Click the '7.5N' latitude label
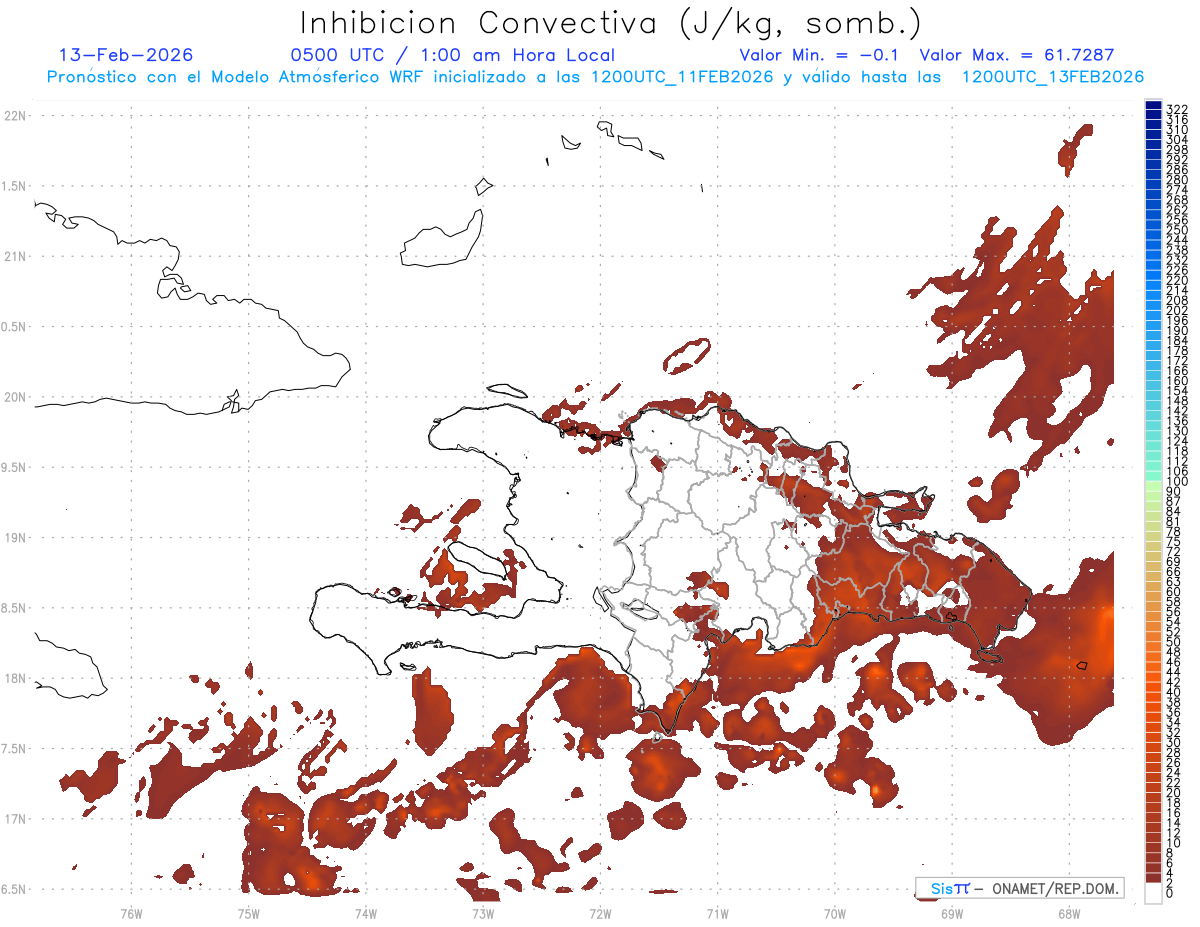1200x927 pixels. click(x=15, y=749)
